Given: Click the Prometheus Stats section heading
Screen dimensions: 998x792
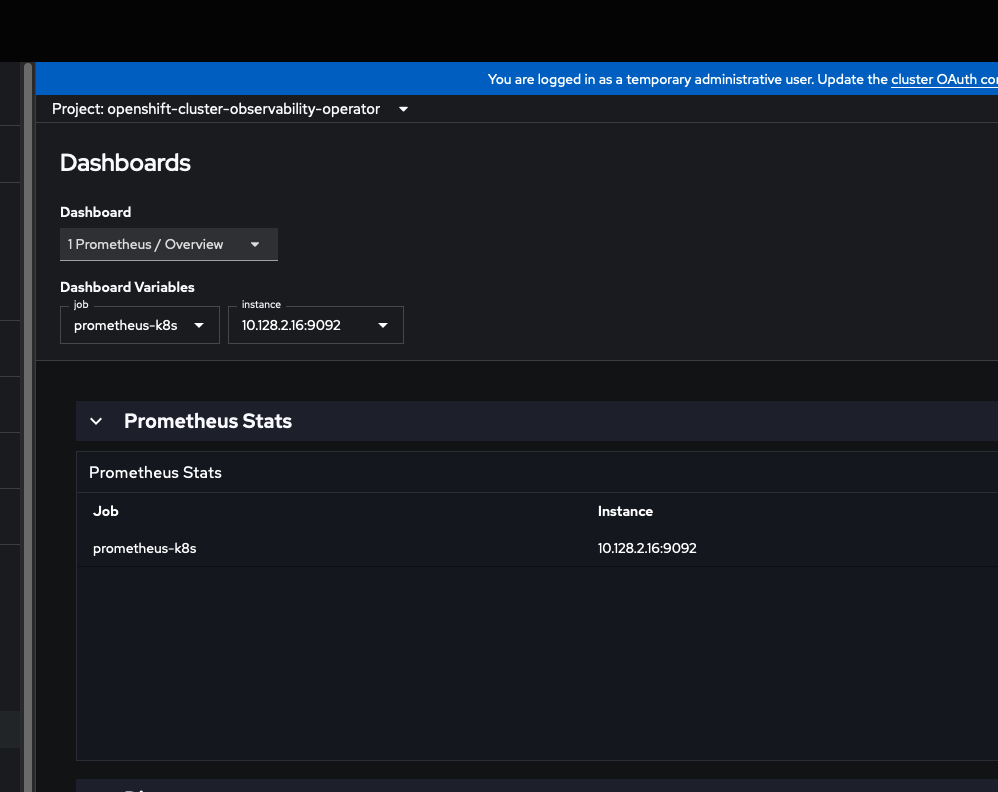Looking at the screenshot, I should point(207,421).
